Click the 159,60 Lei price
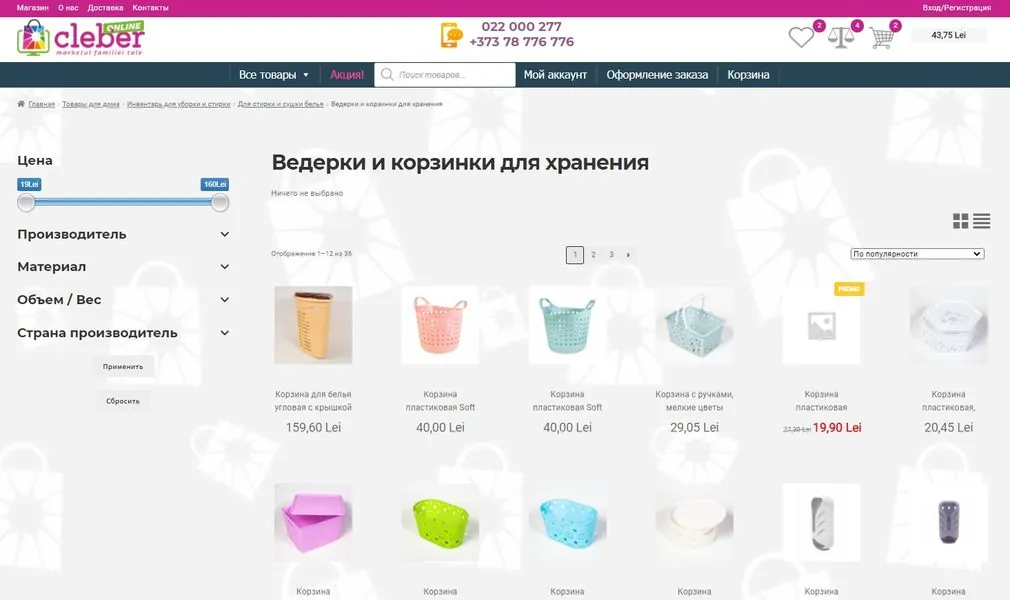Viewport: 1010px width, 600px height. tap(313, 427)
